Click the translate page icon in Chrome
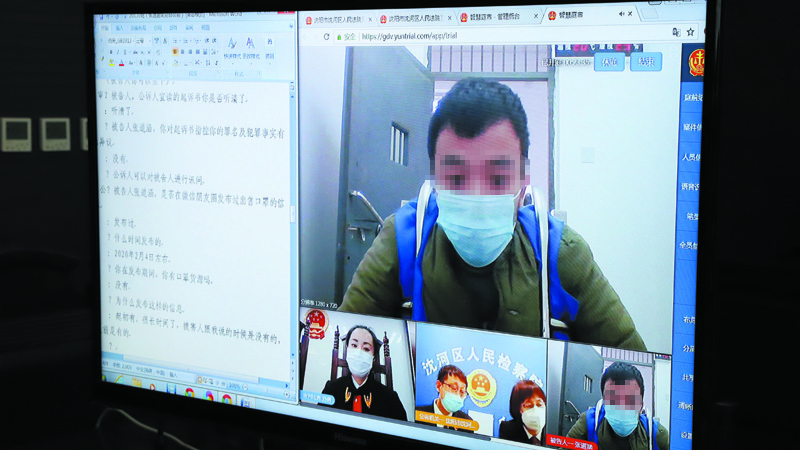The height and width of the screenshot is (450, 800). coord(677,32)
